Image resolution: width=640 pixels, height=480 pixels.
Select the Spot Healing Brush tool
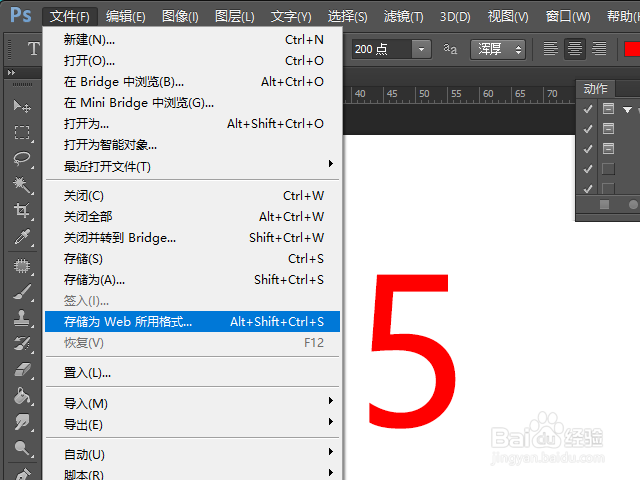22,266
